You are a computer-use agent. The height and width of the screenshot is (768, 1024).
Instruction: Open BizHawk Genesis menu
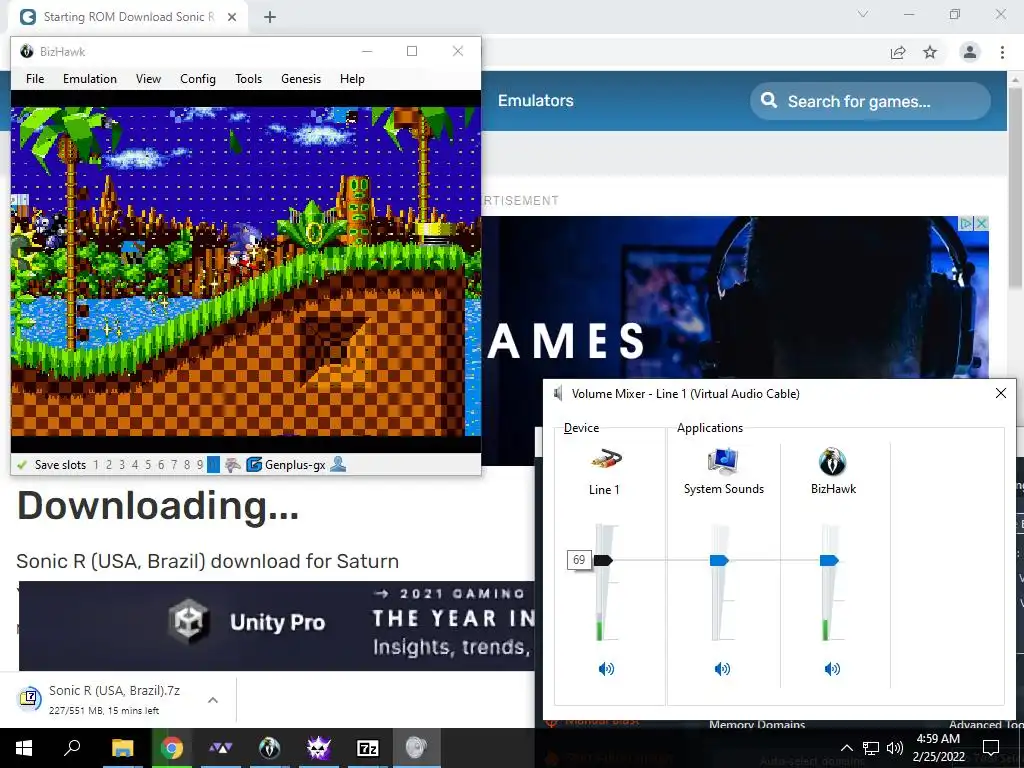click(x=301, y=79)
